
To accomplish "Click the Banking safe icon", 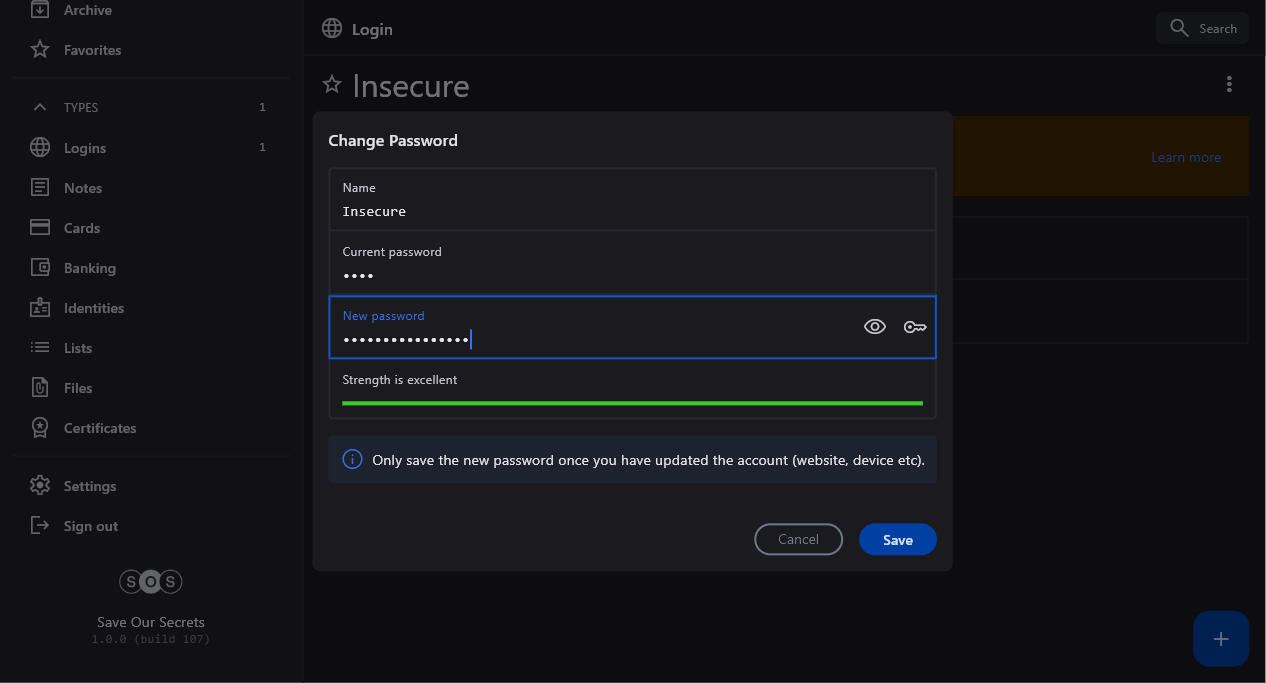I will 40,268.
